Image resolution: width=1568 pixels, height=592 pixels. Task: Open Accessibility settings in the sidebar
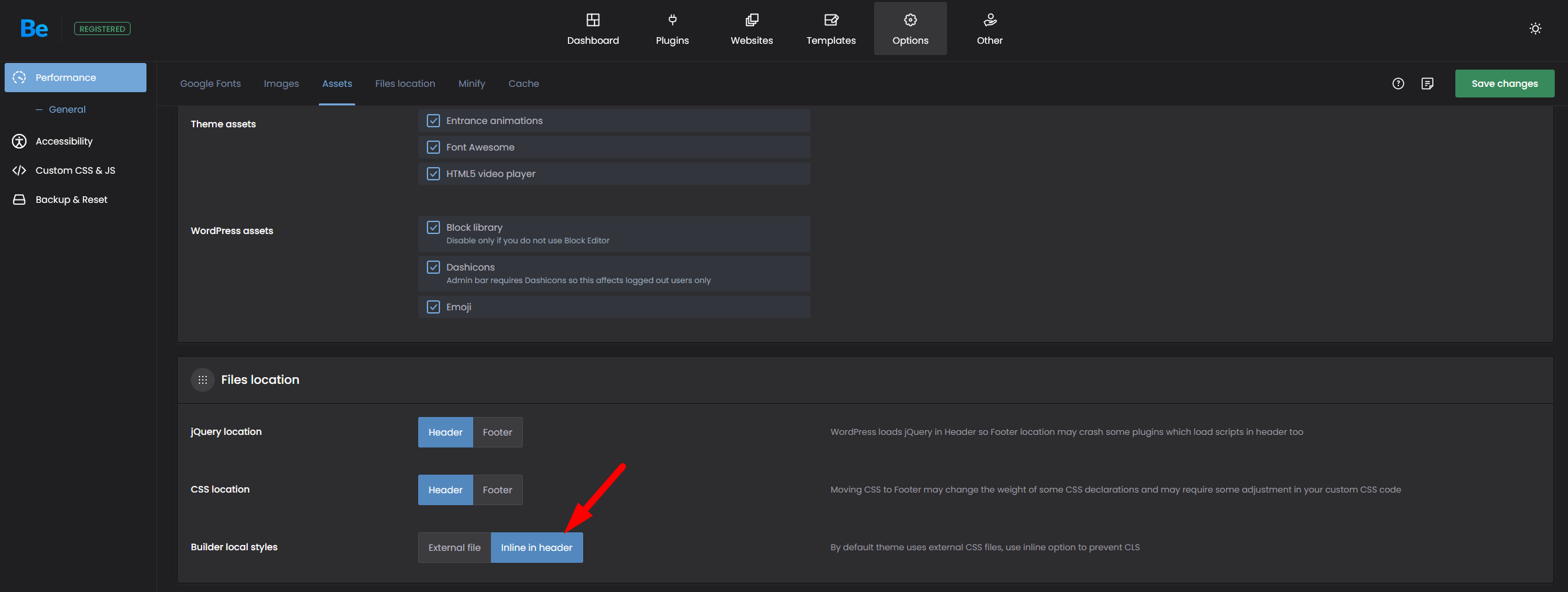coord(64,141)
